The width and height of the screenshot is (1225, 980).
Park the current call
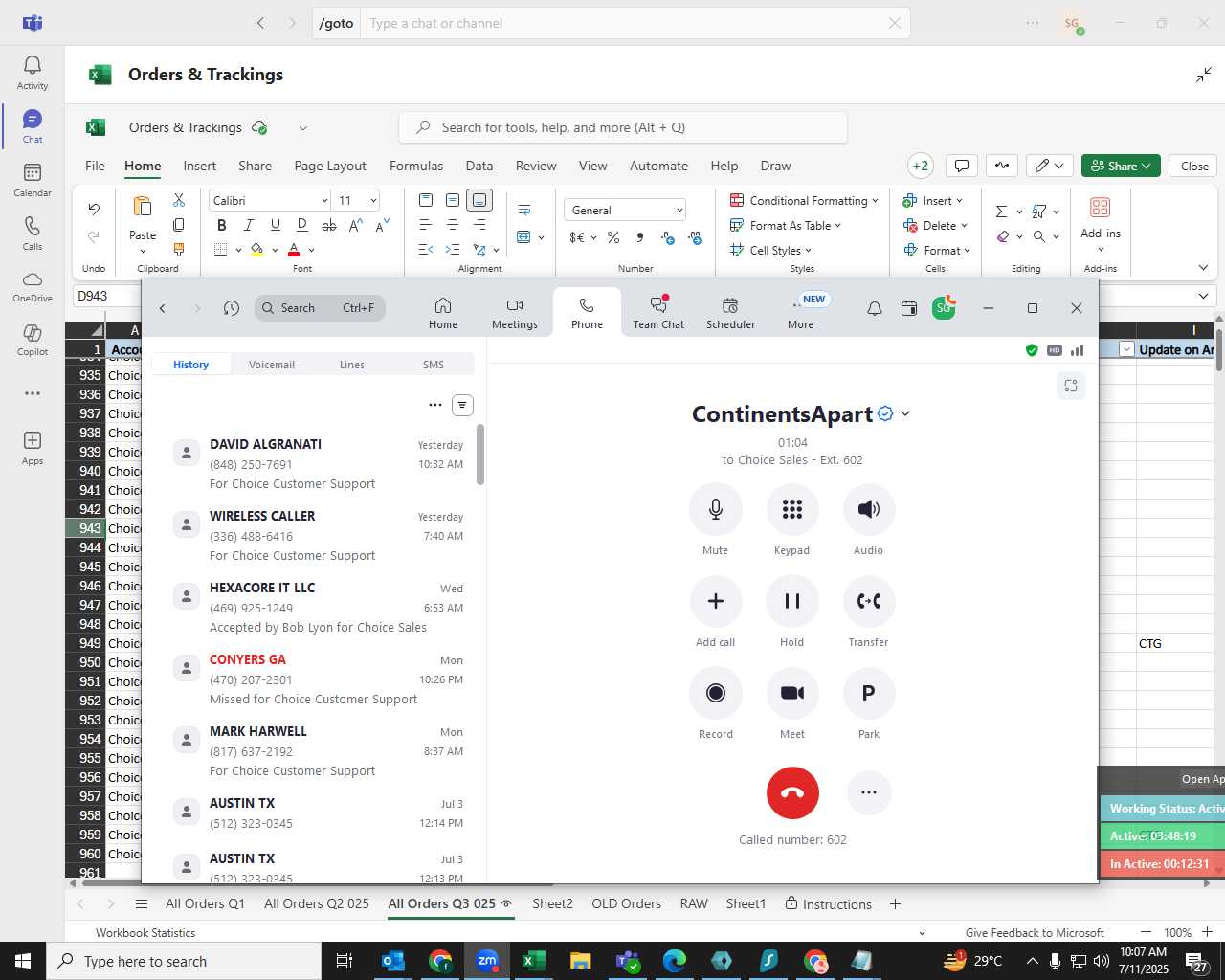tap(868, 693)
